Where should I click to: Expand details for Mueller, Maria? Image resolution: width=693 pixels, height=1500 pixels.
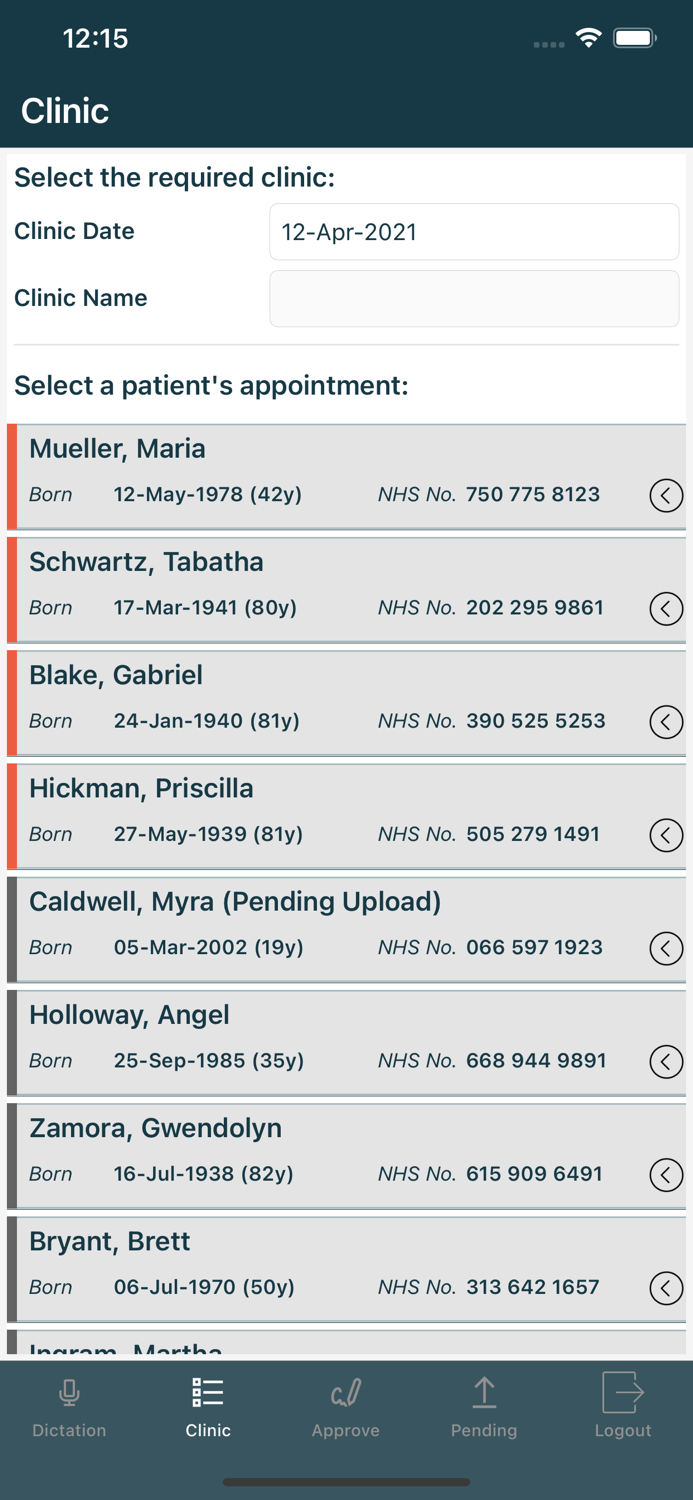tap(666, 495)
